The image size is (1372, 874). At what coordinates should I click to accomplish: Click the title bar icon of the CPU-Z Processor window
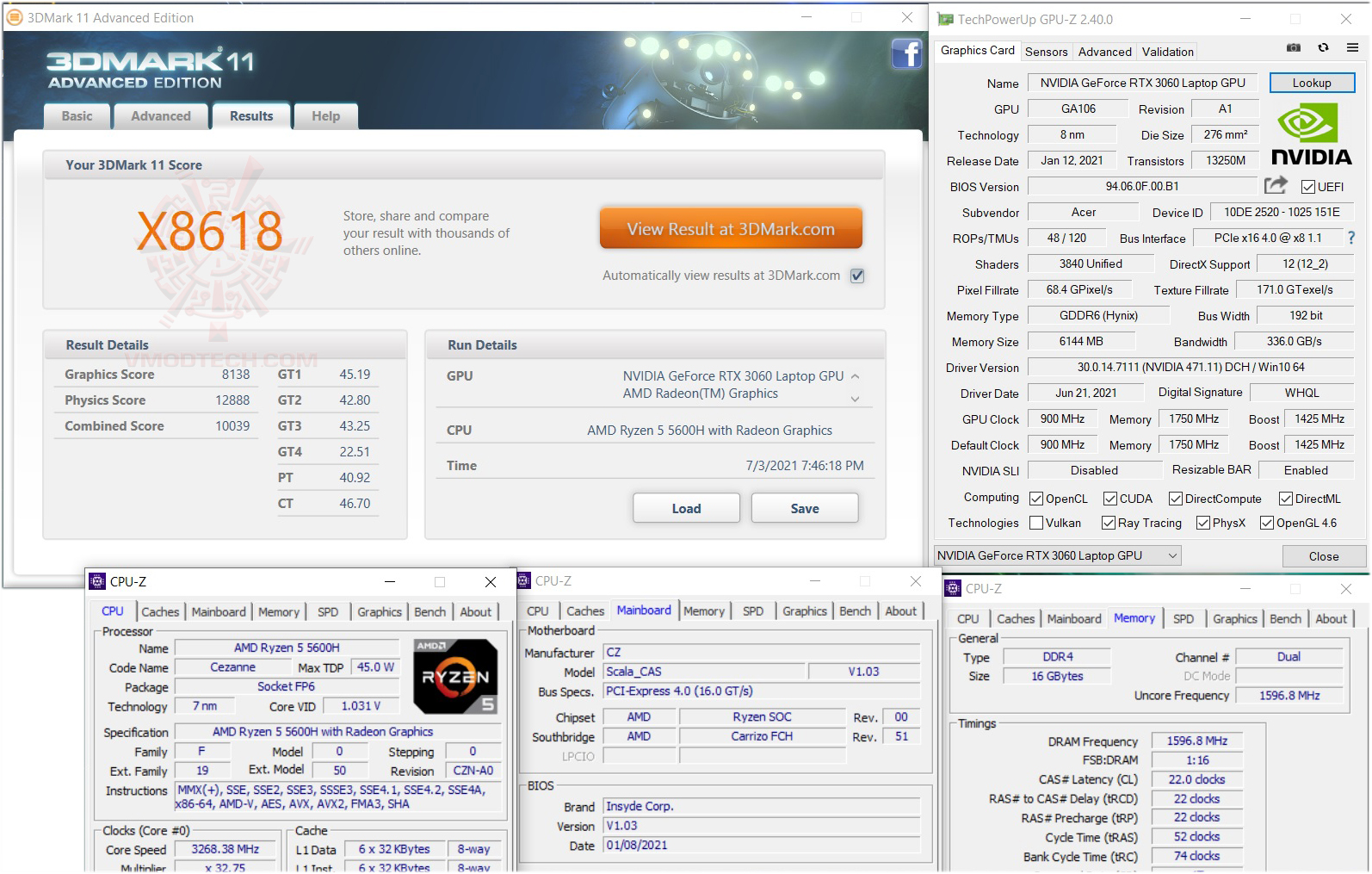[x=98, y=581]
